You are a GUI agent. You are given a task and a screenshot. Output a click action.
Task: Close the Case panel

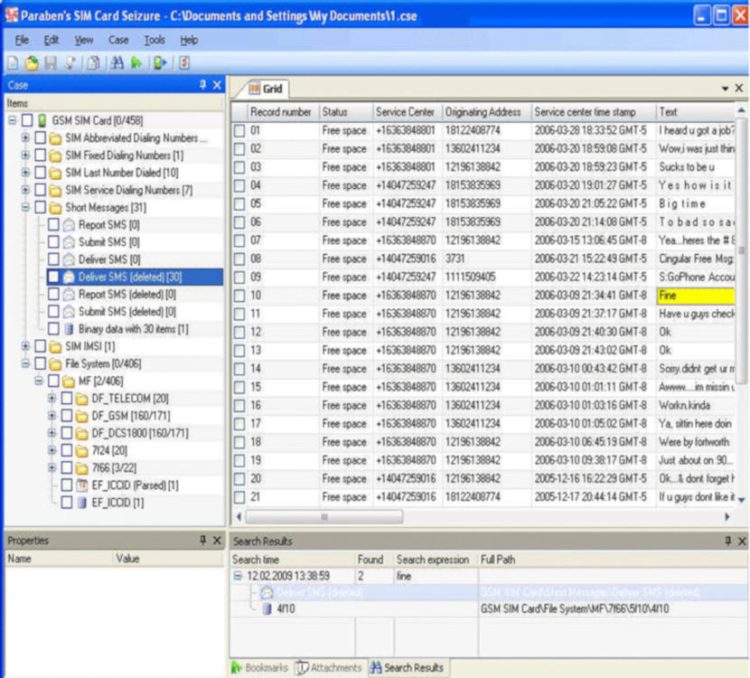coord(217,85)
